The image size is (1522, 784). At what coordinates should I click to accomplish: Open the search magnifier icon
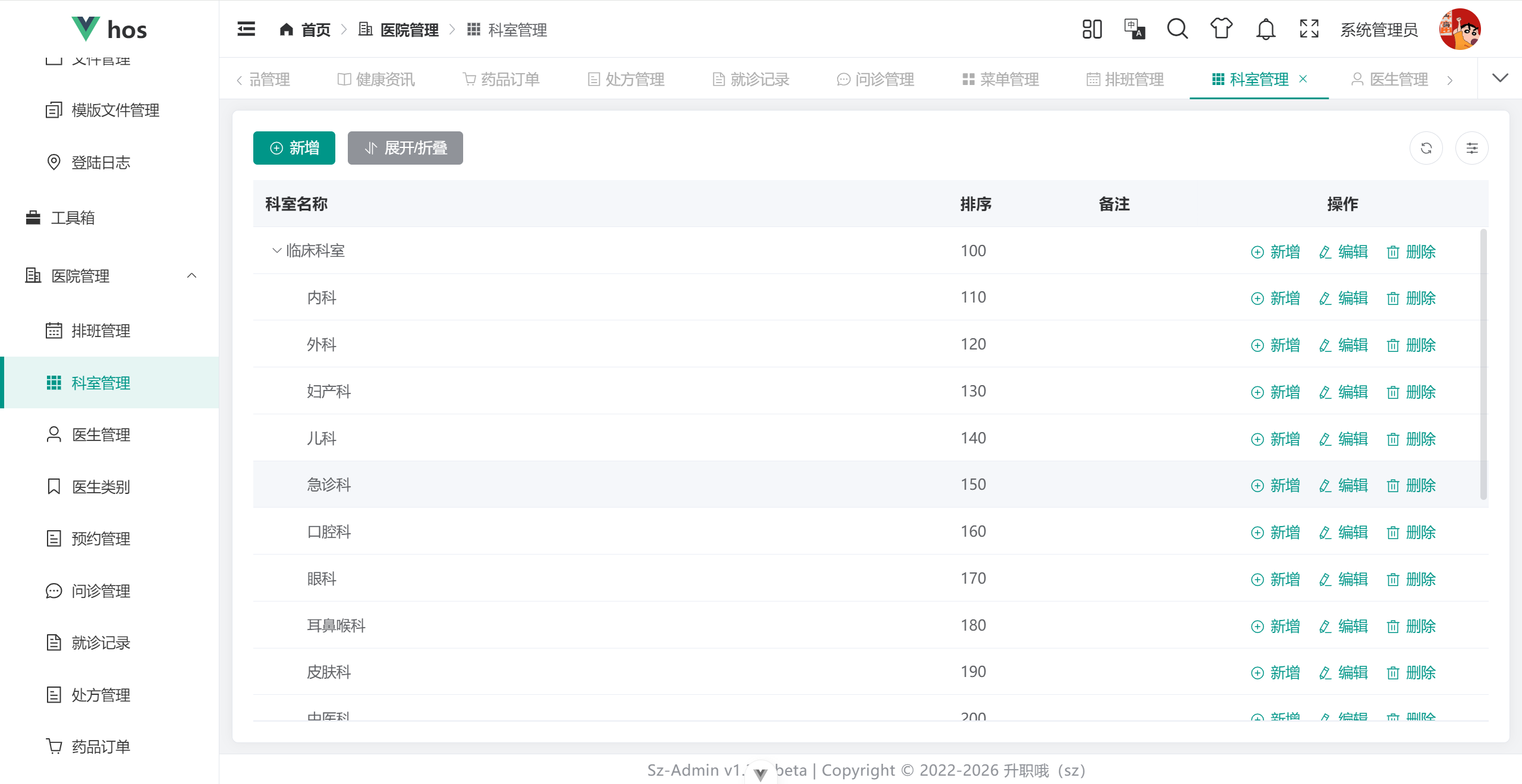coord(1177,29)
